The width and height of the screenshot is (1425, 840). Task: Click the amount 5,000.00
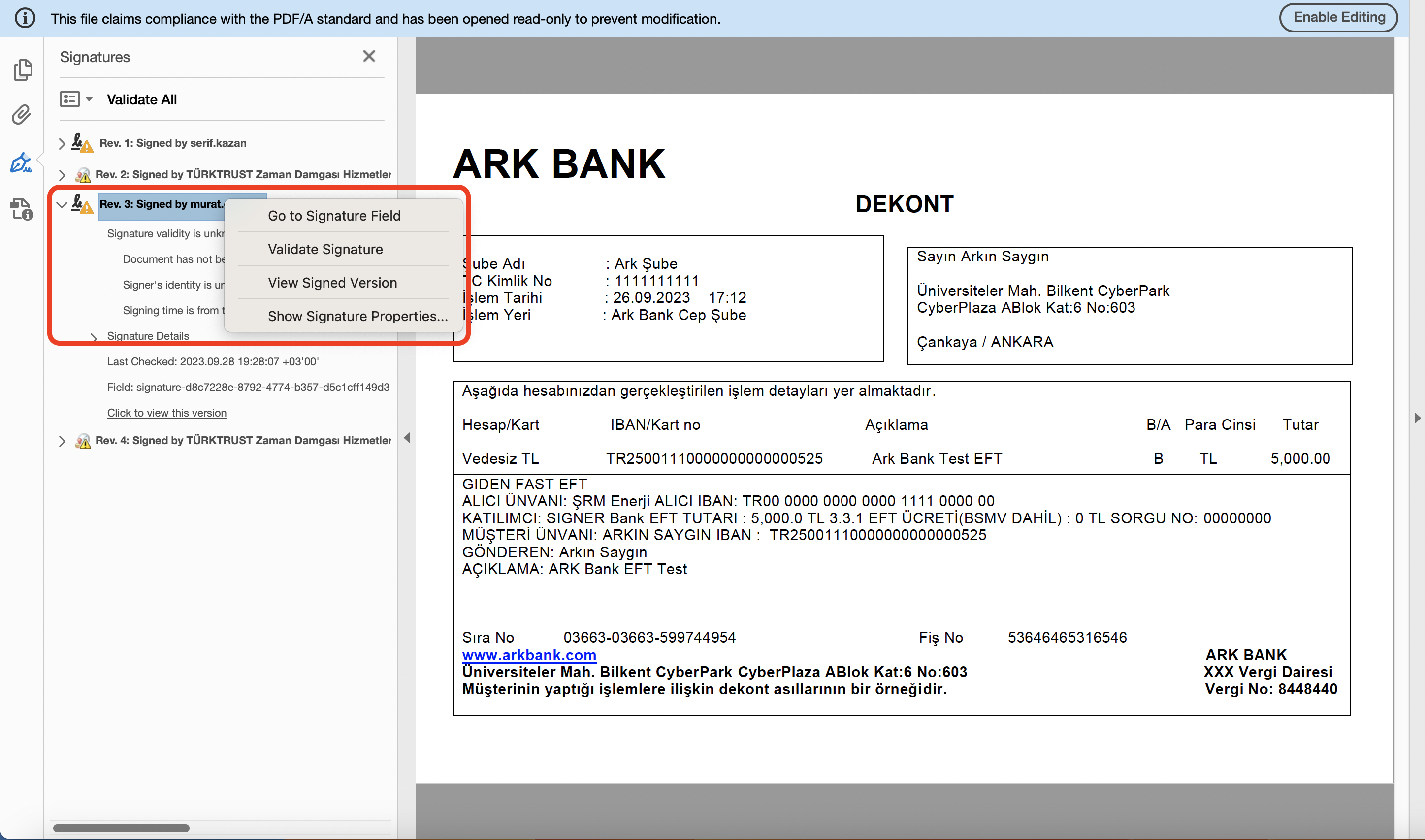point(1300,458)
